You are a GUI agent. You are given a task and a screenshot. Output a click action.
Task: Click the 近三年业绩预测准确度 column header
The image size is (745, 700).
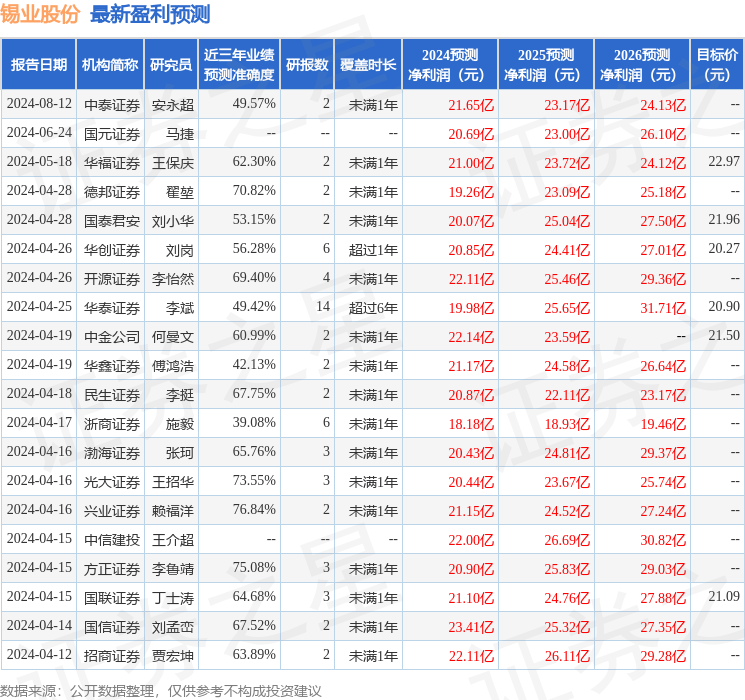[239, 65]
